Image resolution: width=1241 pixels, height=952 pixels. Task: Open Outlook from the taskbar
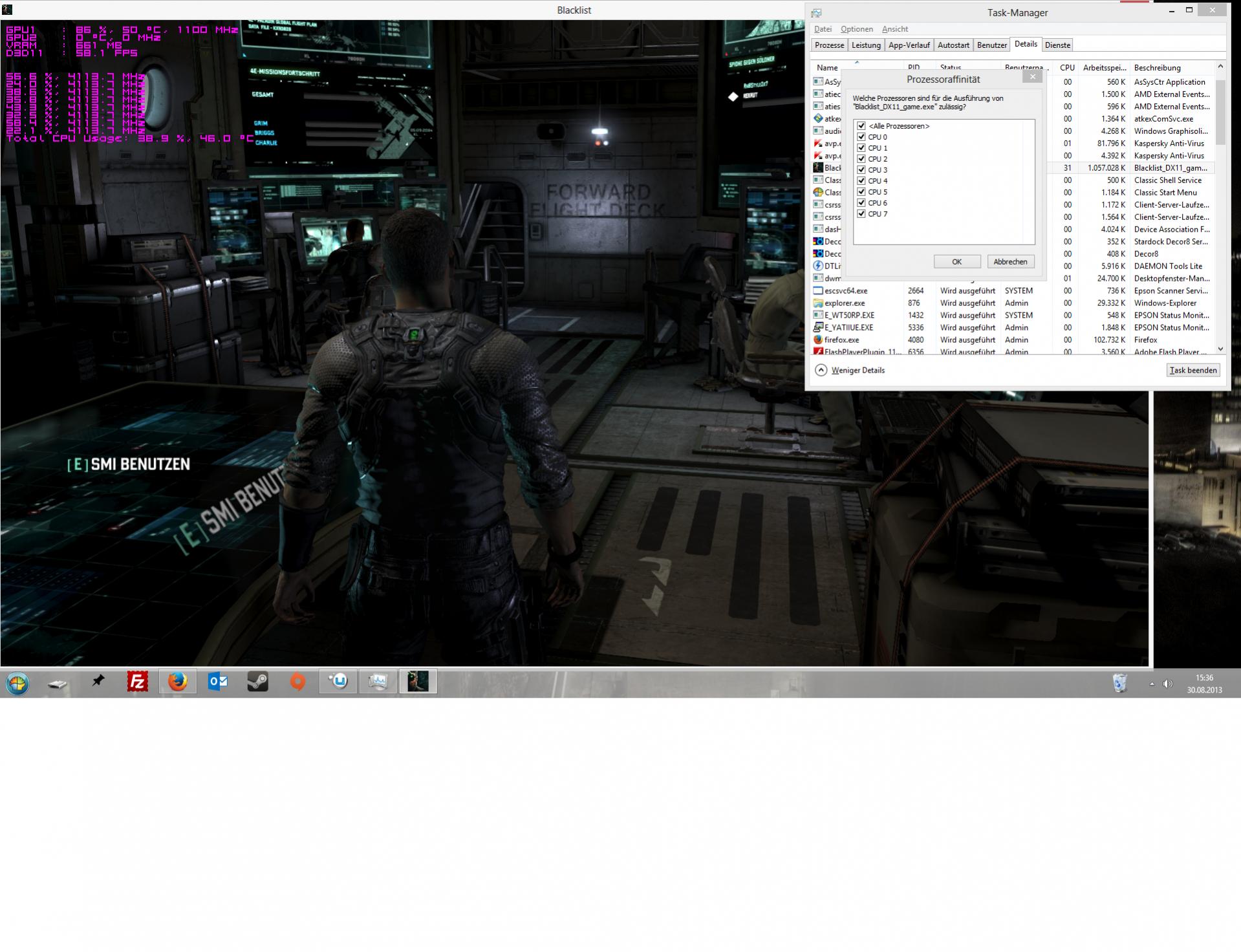click(x=217, y=682)
